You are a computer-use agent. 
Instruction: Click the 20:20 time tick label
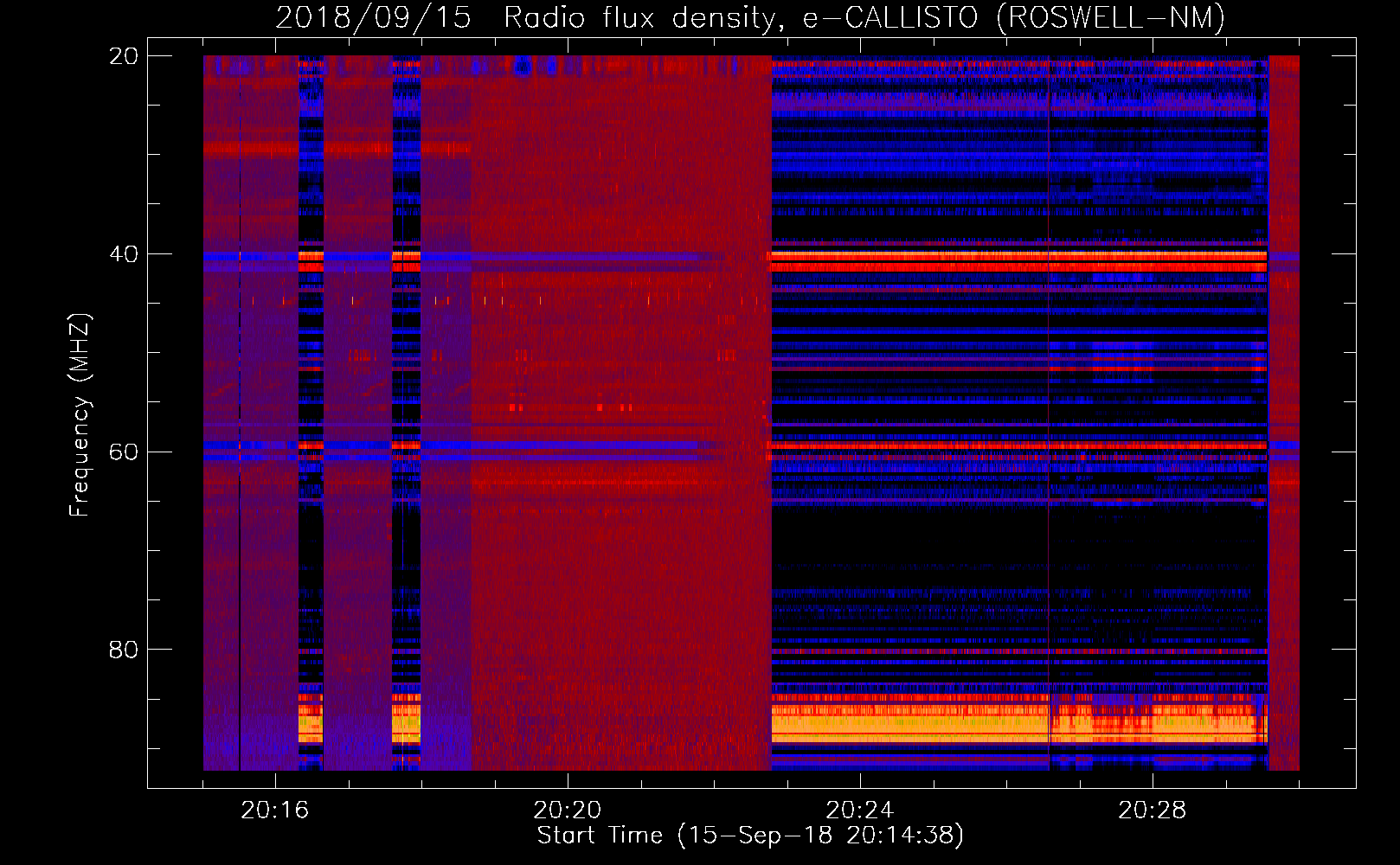click(568, 811)
